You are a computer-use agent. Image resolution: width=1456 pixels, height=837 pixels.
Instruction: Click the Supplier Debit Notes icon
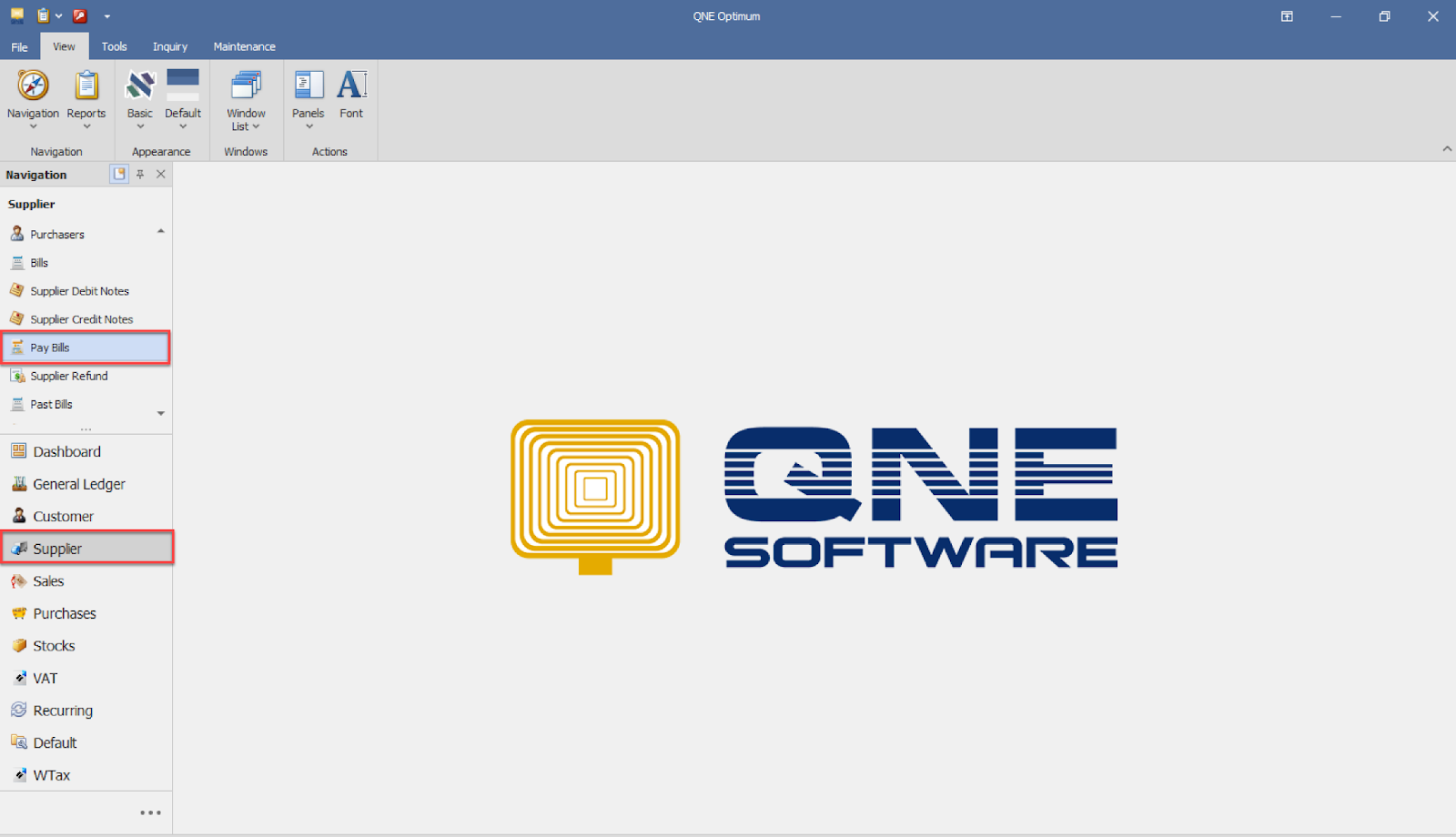(x=17, y=290)
